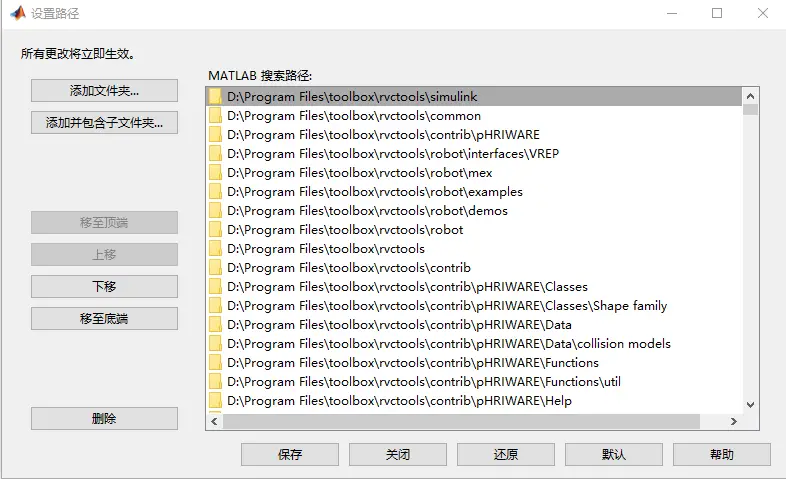Image resolution: width=786 pixels, height=479 pixels.
Task: Click up arrow of vertical scrollbar
Action: point(750,96)
